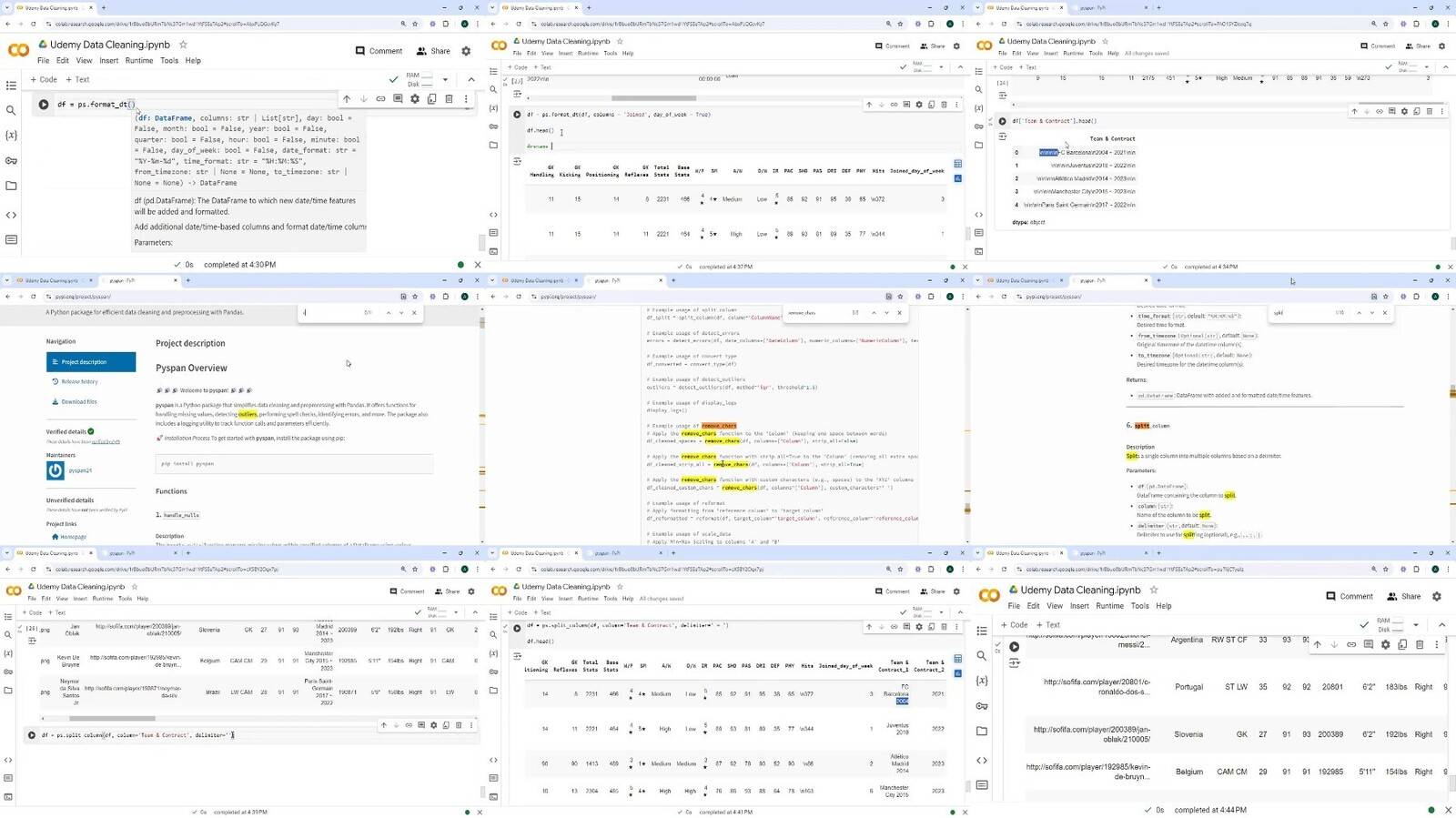Open Release history link on PyPI page
The image size is (1456, 818).
[x=75, y=382]
